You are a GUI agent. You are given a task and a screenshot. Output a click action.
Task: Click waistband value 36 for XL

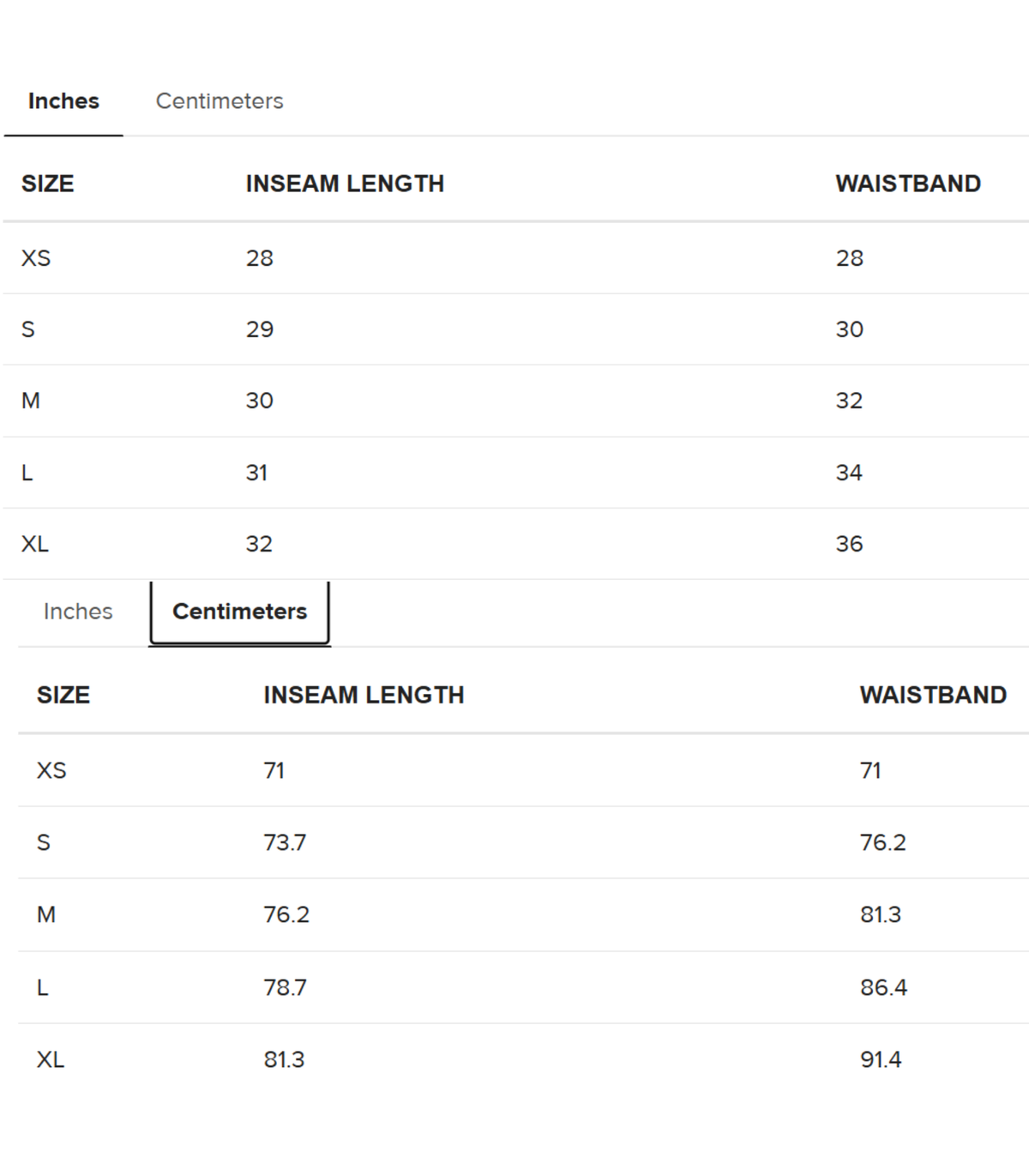coord(849,544)
